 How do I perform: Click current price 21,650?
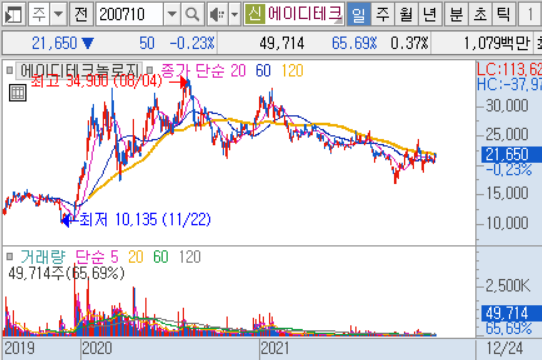tap(54, 43)
